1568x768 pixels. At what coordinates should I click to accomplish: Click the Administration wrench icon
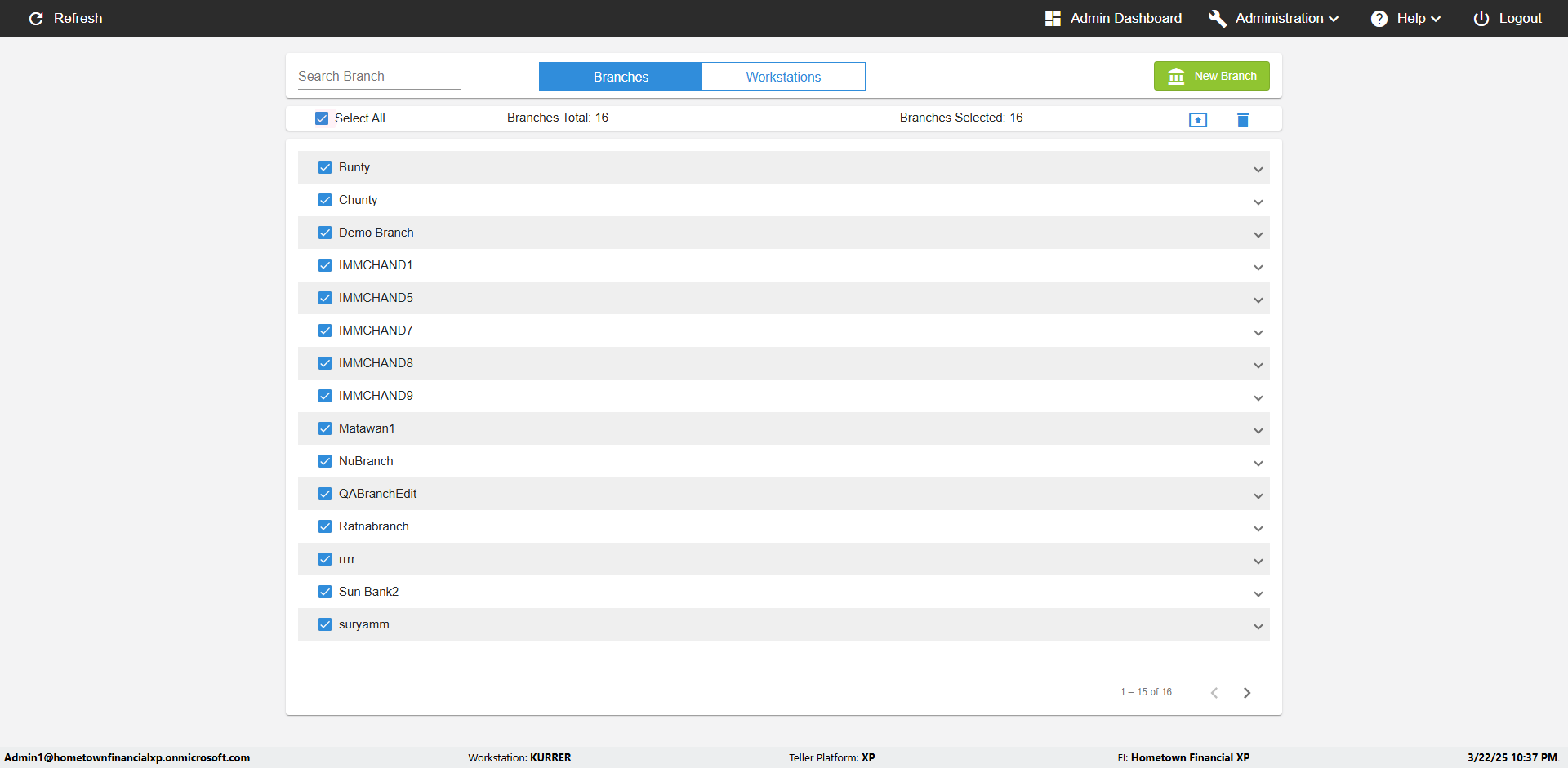coord(1218,18)
